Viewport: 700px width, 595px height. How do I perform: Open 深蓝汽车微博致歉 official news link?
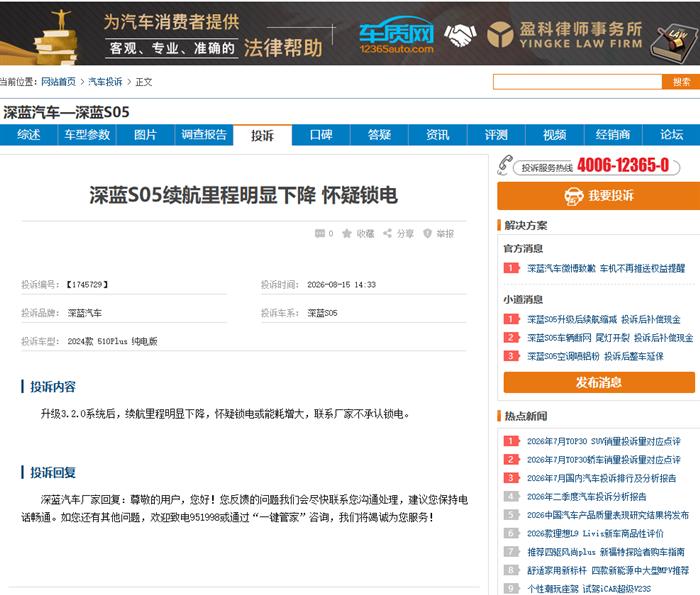point(606,268)
